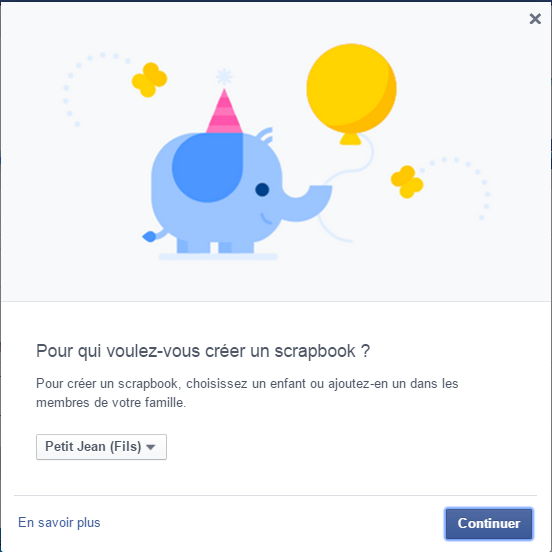
Task: Click the arrow beside Petit Jean (Fils)
Action: [151, 447]
